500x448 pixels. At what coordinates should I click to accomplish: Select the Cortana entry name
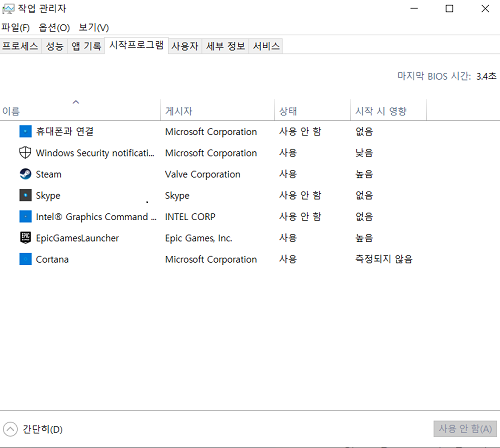pyautogui.click(x=52, y=259)
